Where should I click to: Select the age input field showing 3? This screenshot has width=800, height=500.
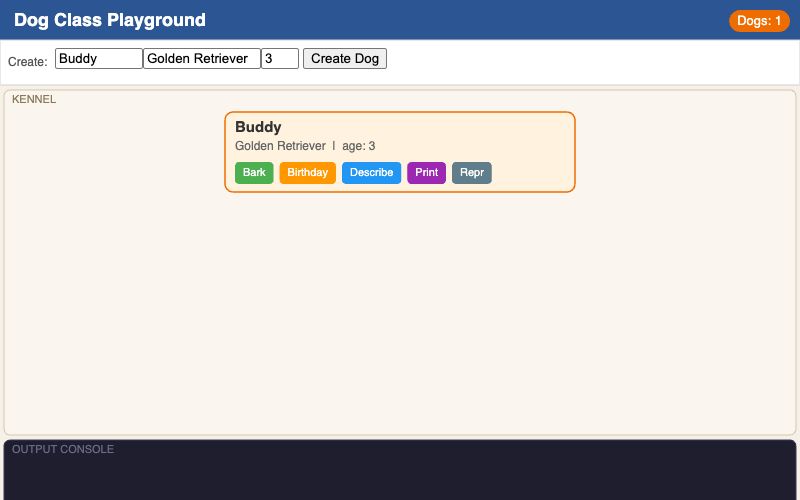[279, 59]
